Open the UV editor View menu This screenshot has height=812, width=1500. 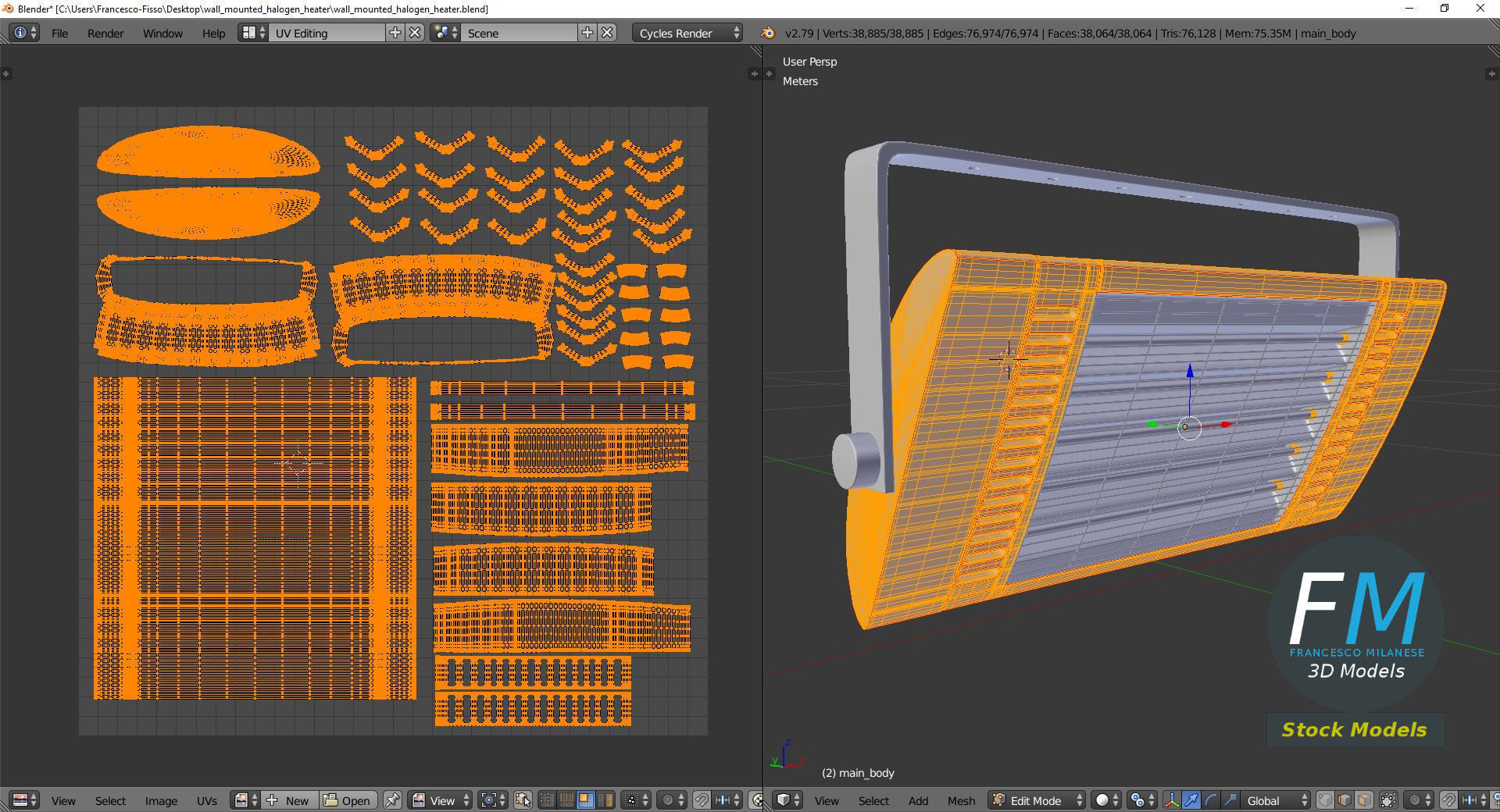[x=63, y=801]
